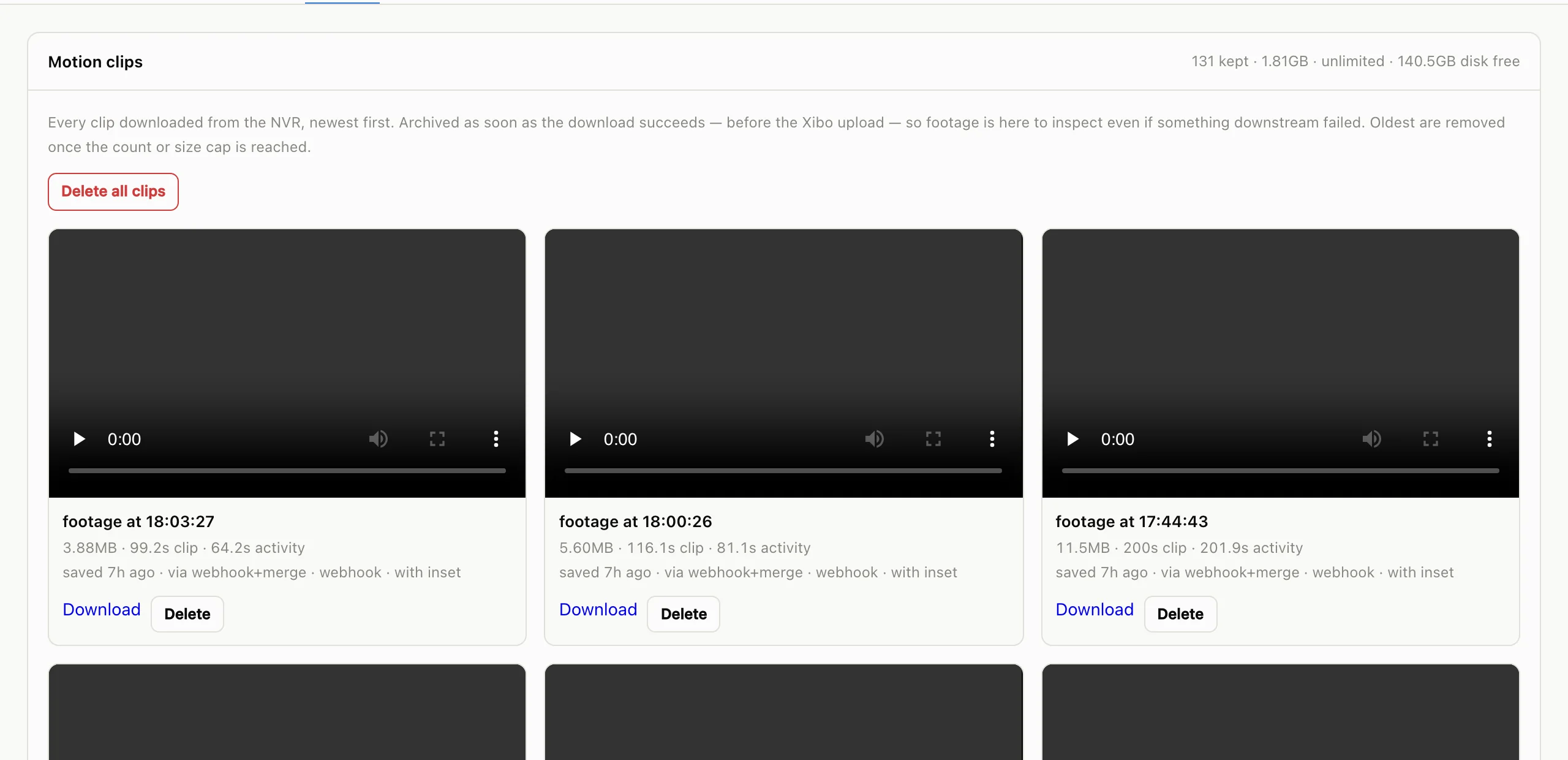Screen dimensions: 1568x760
Task: Mute the 18:00:26 clip's audio
Action: [874, 439]
